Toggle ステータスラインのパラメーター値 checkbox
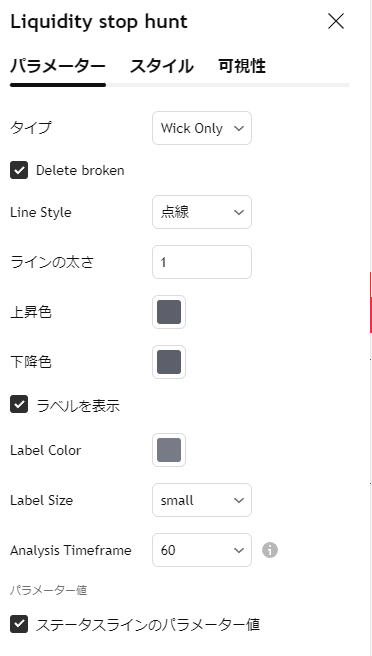372x656 pixels. [x=19, y=624]
